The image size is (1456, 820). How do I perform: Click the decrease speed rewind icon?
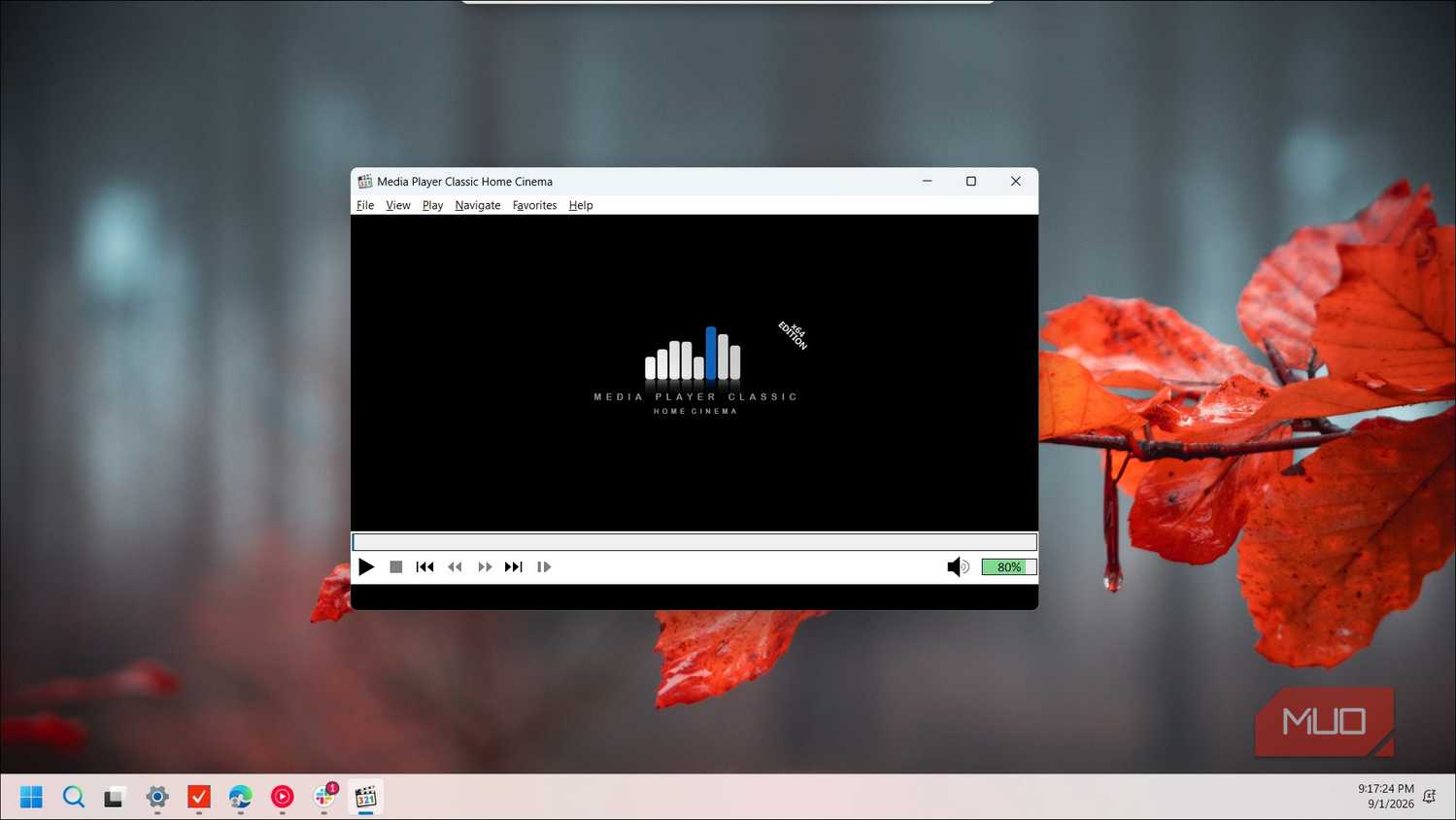(455, 566)
